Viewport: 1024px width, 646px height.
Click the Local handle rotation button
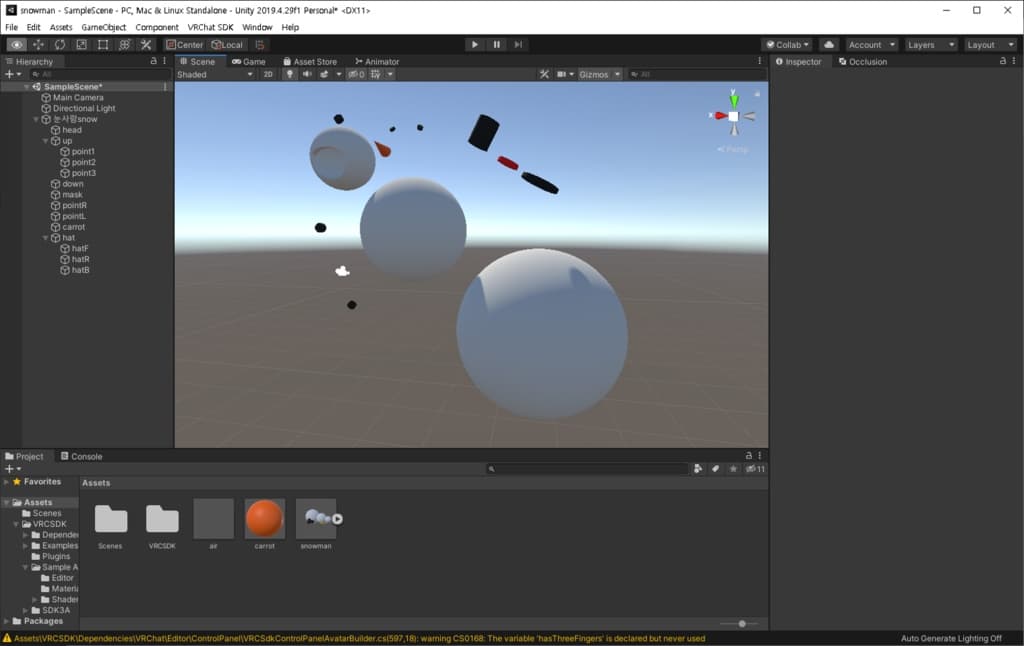coord(227,45)
